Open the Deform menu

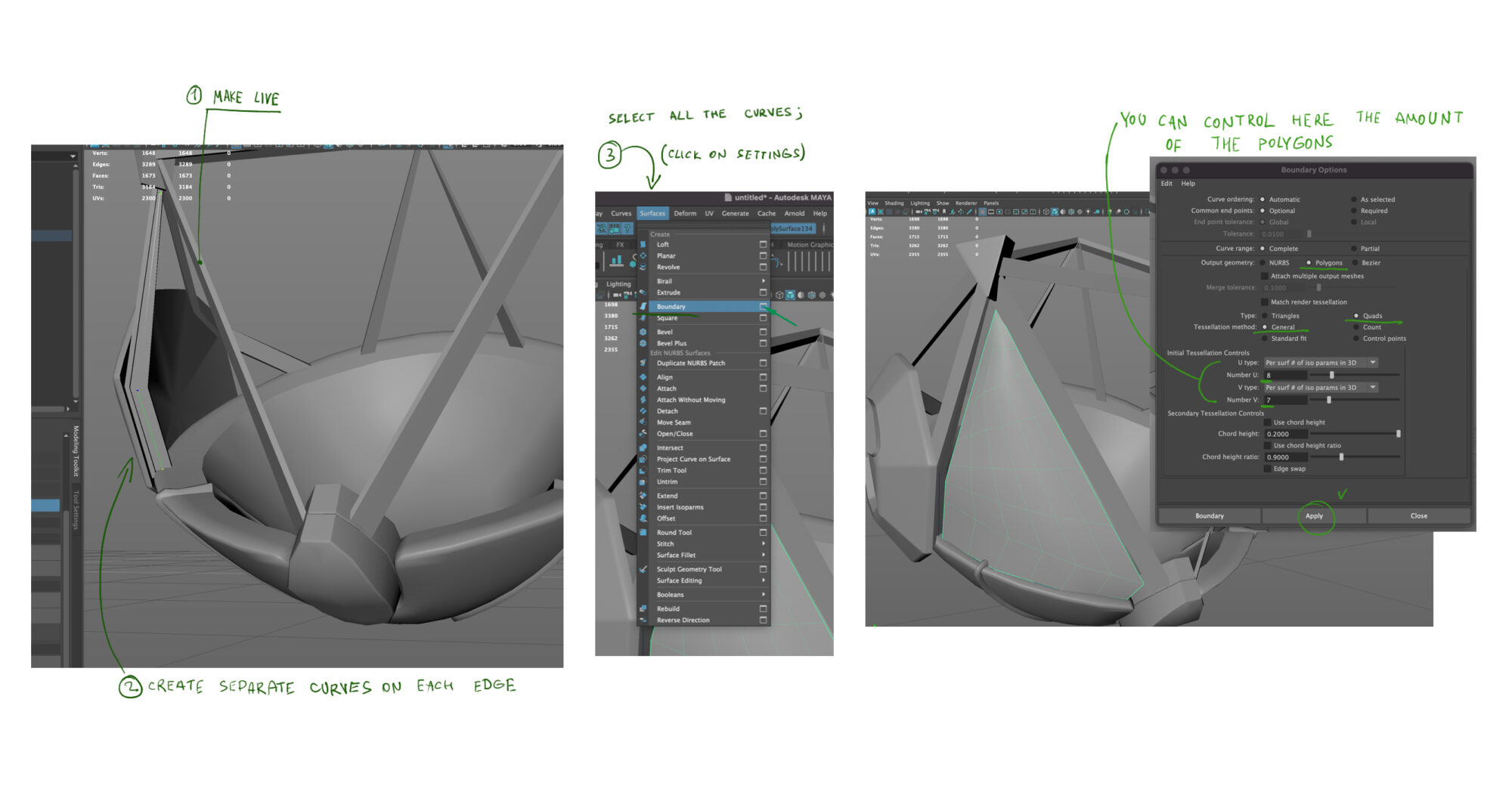[685, 214]
